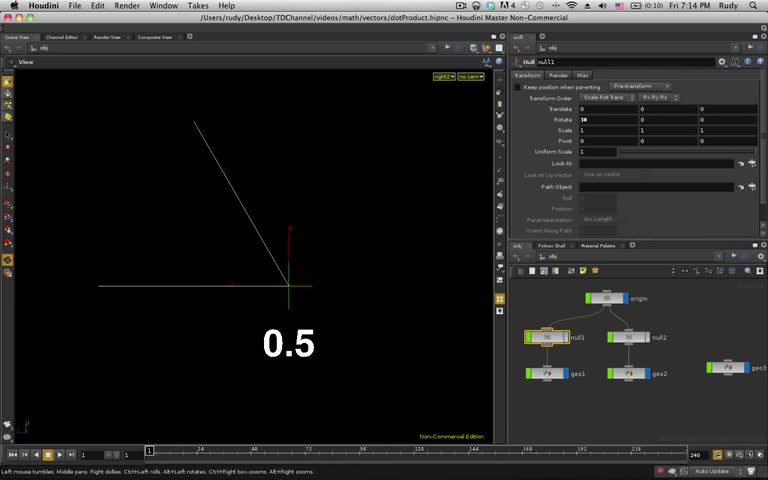Click the play forward button in playbar

pyautogui.click(x=60, y=455)
